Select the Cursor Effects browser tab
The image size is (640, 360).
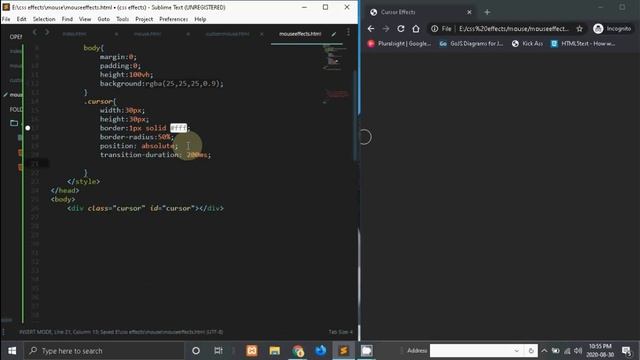point(420,12)
